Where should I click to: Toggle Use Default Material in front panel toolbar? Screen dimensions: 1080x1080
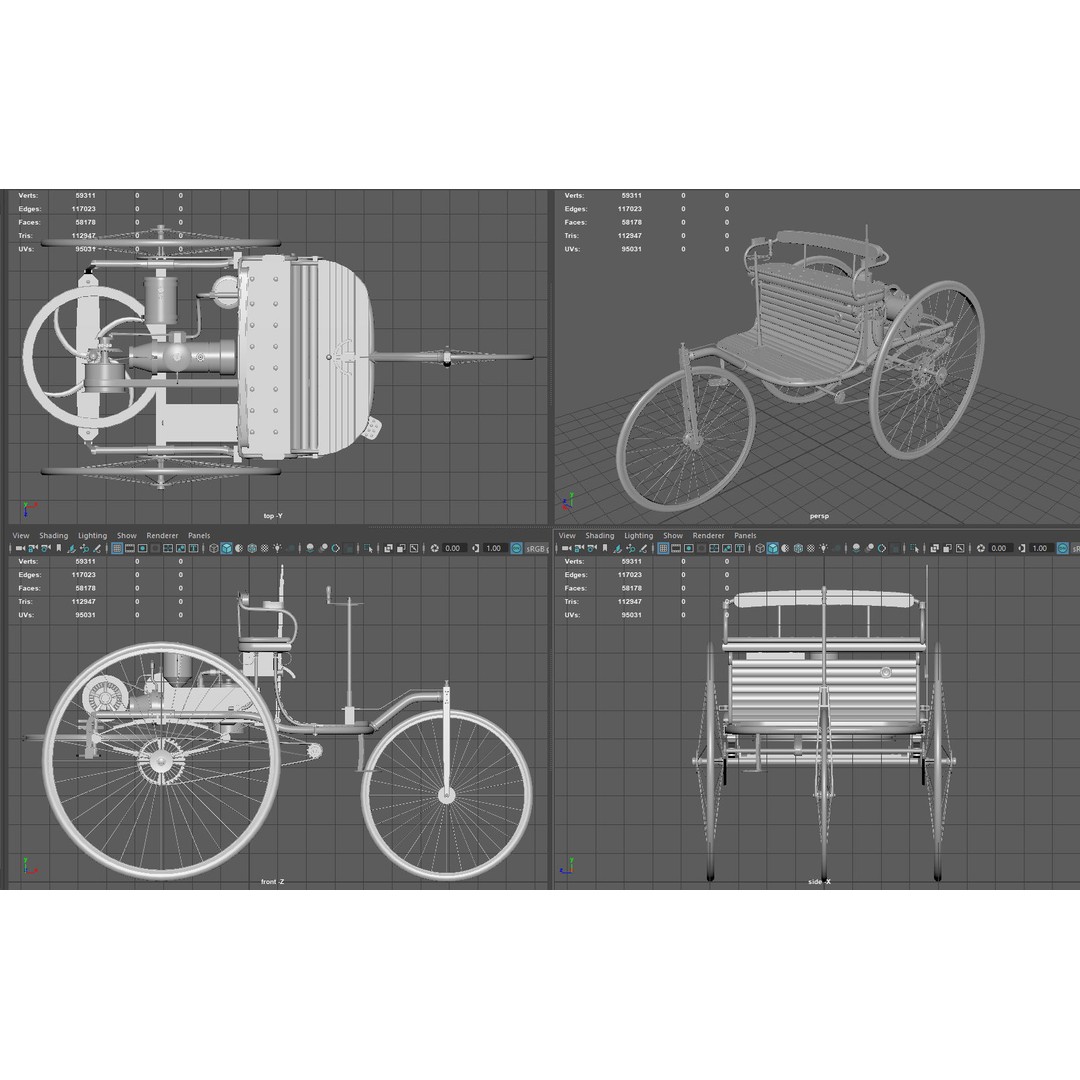tap(239, 548)
